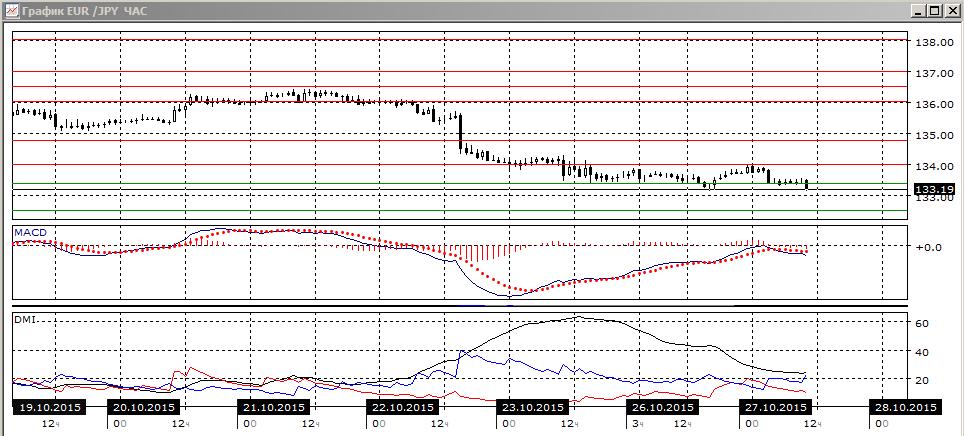Screen dimensions: 964x436
Task: Select the 27.10.2015 date marker
Action: click(x=776, y=408)
